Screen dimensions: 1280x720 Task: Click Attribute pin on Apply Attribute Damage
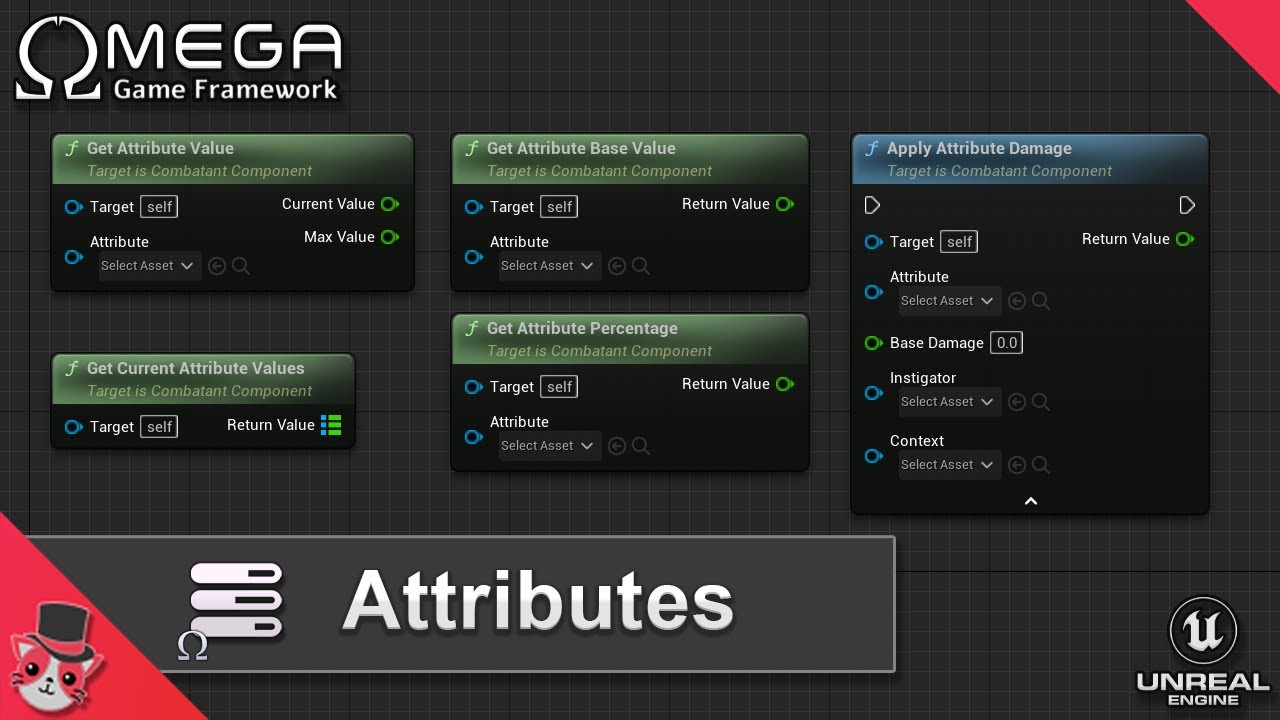coord(873,292)
